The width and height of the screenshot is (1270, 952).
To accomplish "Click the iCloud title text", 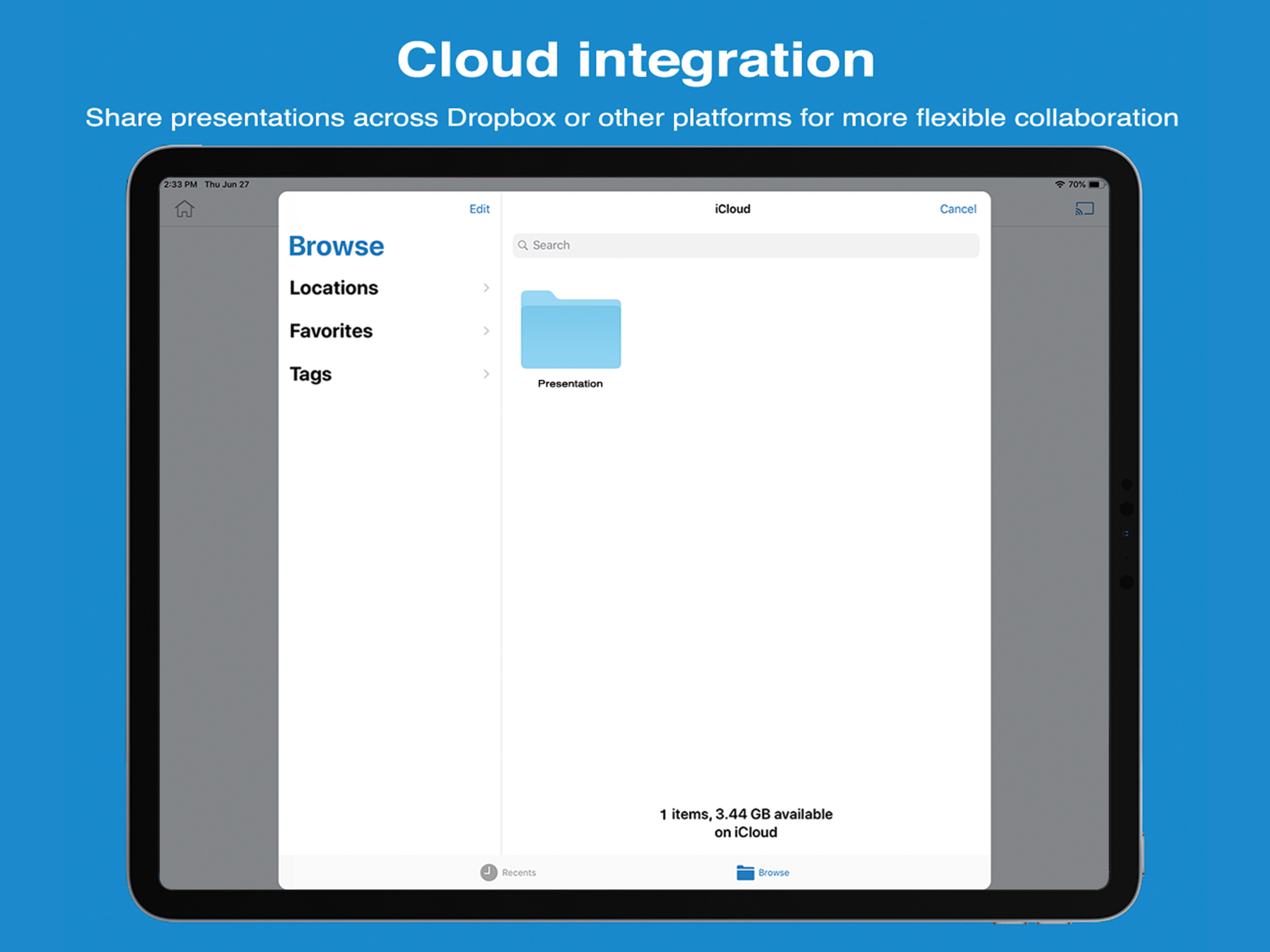I will tap(733, 209).
